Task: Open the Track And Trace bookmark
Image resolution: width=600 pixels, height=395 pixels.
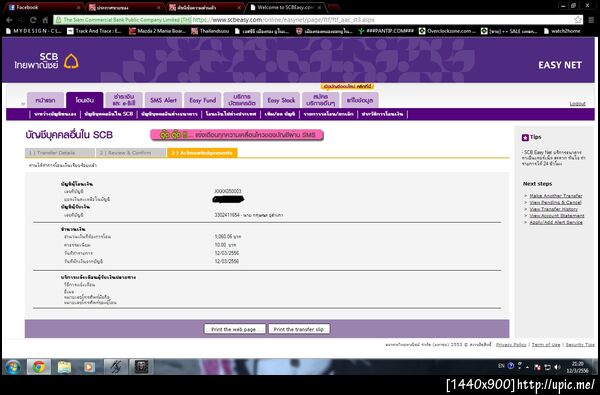Action: pyautogui.click(x=95, y=31)
